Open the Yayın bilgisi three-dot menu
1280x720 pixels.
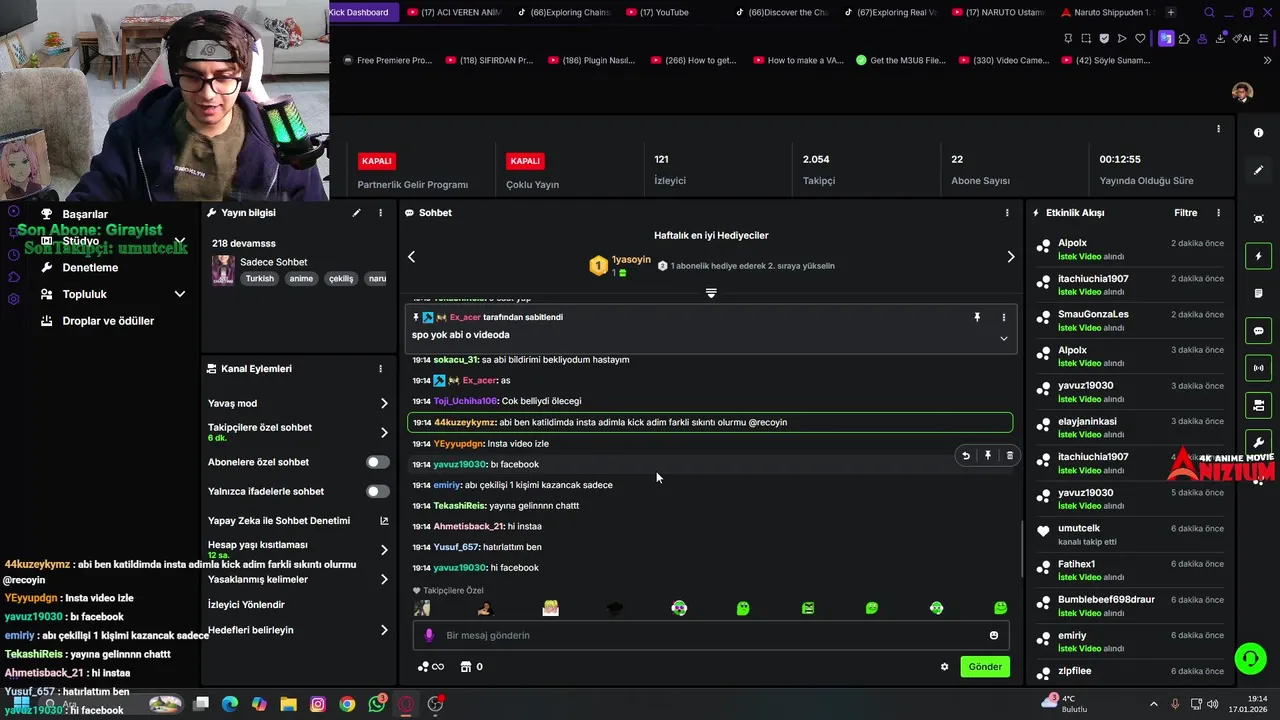click(380, 213)
